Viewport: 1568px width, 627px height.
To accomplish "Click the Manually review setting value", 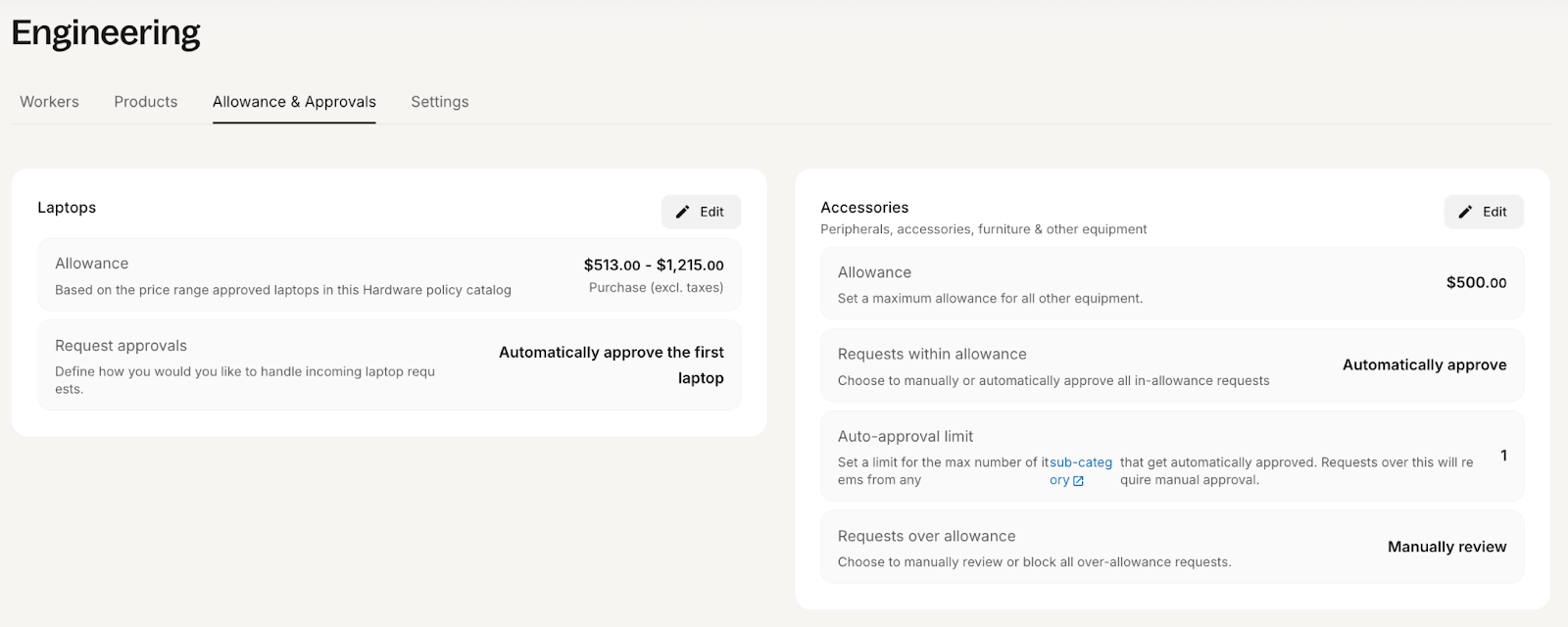I will pos(1446,547).
